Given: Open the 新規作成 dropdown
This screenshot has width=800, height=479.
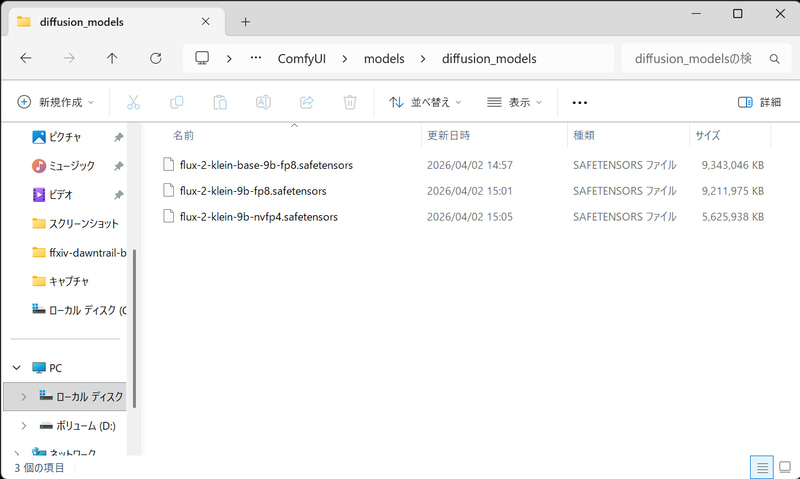Looking at the screenshot, I should click(x=55, y=103).
